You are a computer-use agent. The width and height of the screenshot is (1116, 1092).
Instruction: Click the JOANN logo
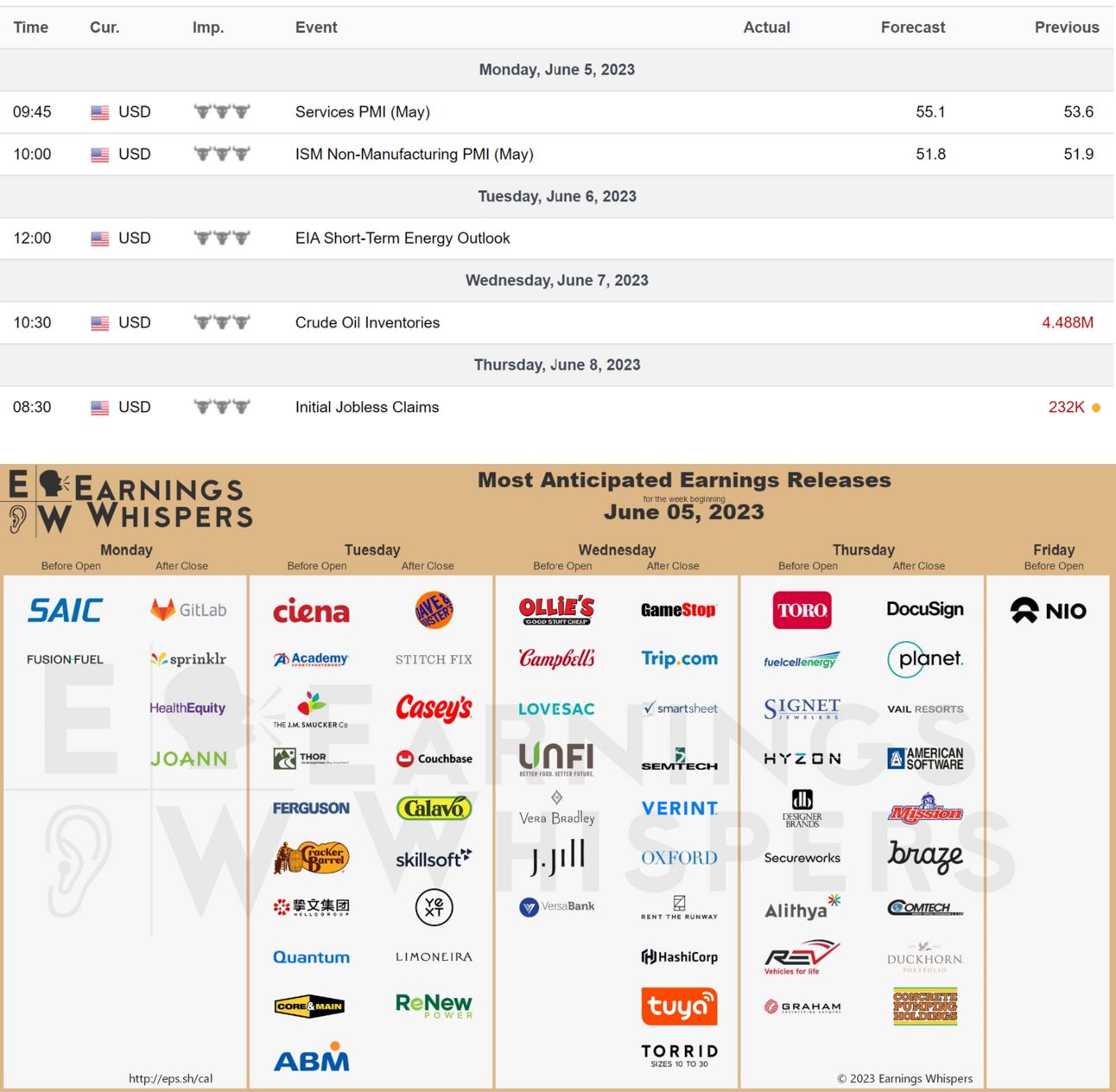click(188, 759)
